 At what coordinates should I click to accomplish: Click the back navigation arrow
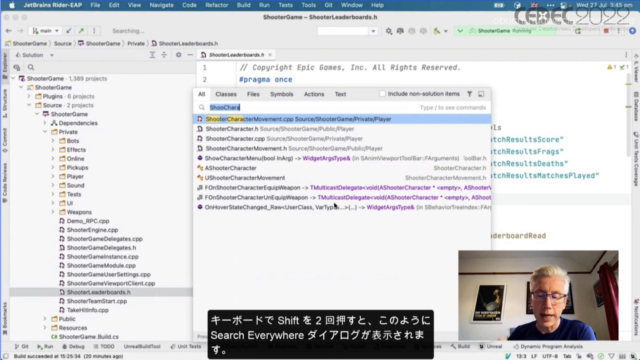(9, 31)
